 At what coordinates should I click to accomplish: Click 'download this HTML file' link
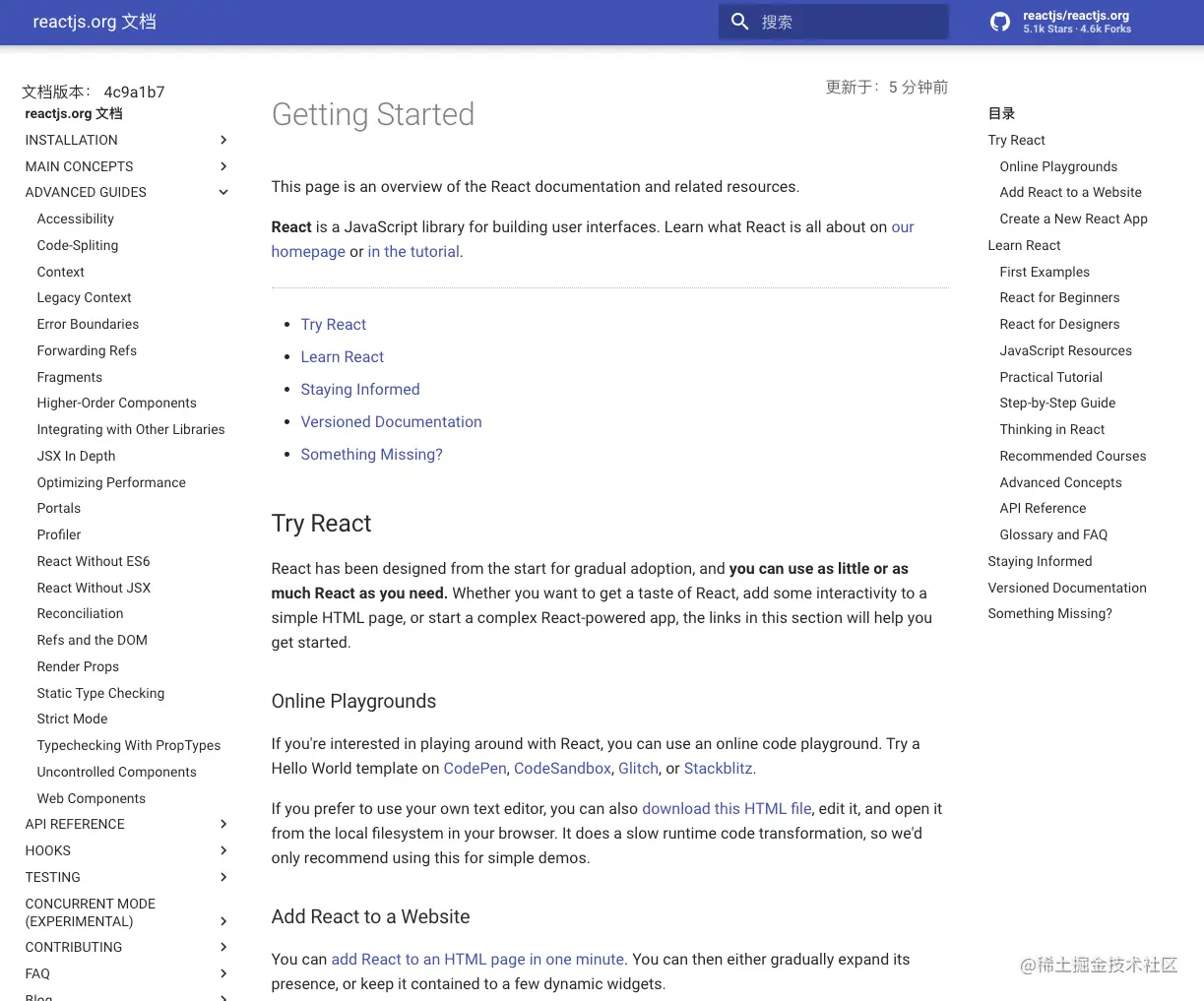point(727,808)
